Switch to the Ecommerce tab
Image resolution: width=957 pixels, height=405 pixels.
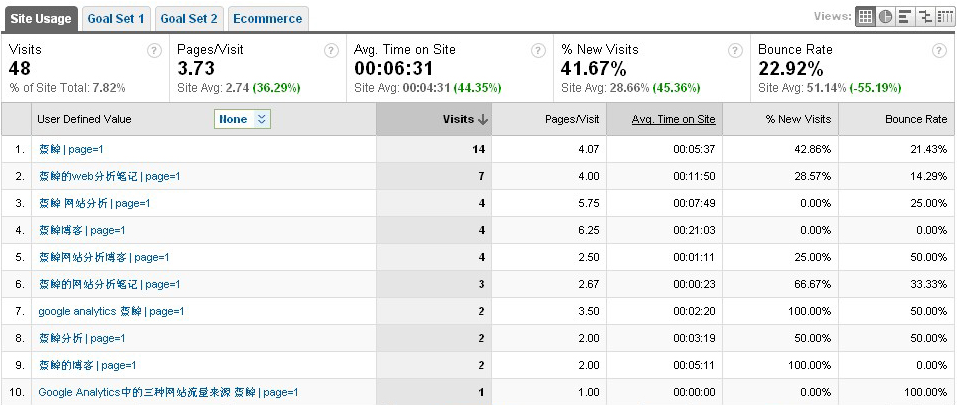pyautogui.click(x=268, y=18)
